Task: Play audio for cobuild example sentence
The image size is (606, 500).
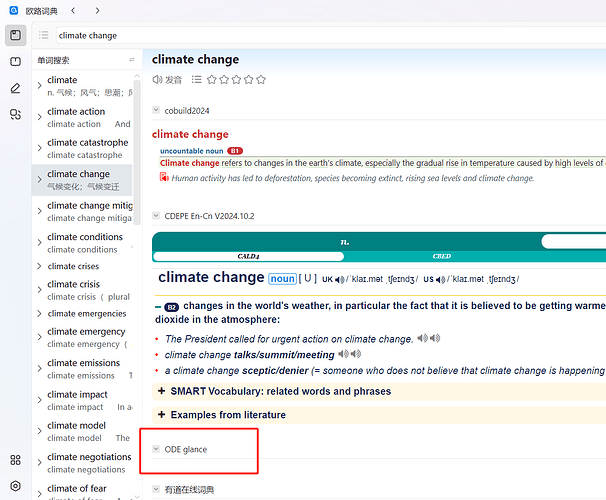Action: coord(164,178)
